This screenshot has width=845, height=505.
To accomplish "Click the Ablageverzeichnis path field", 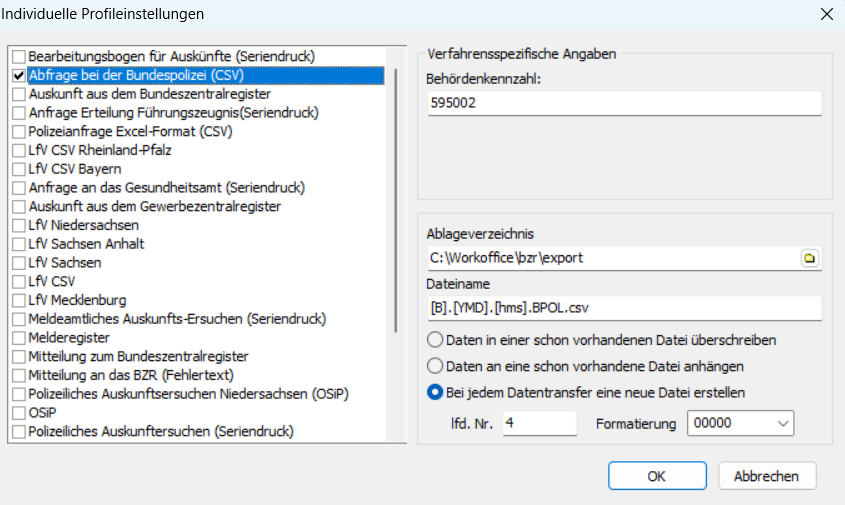I will click(610, 258).
